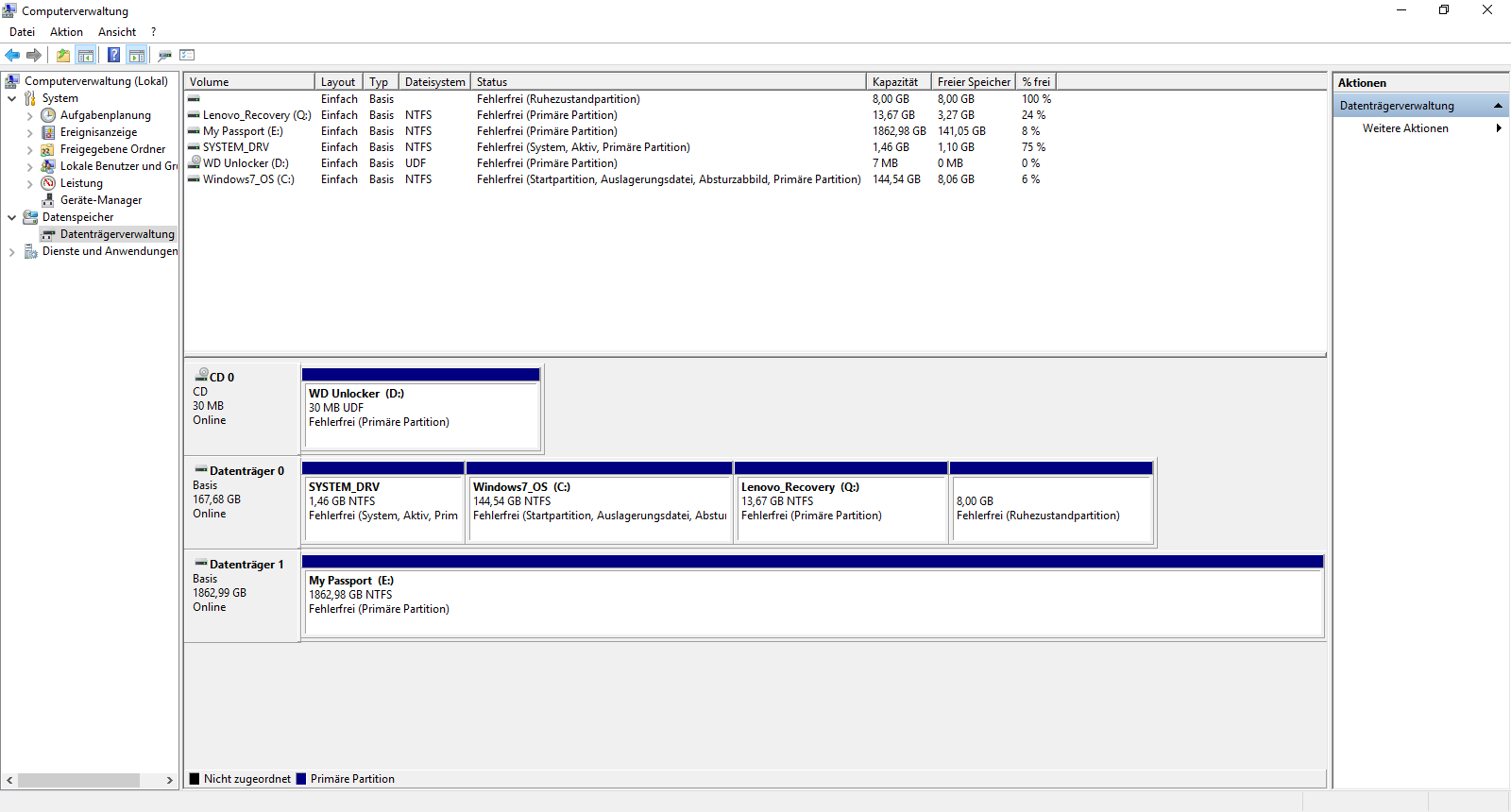Viewport: 1511px width, 812px height.
Task: Click the settings checklist toolbar icon
Action: coord(187,55)
